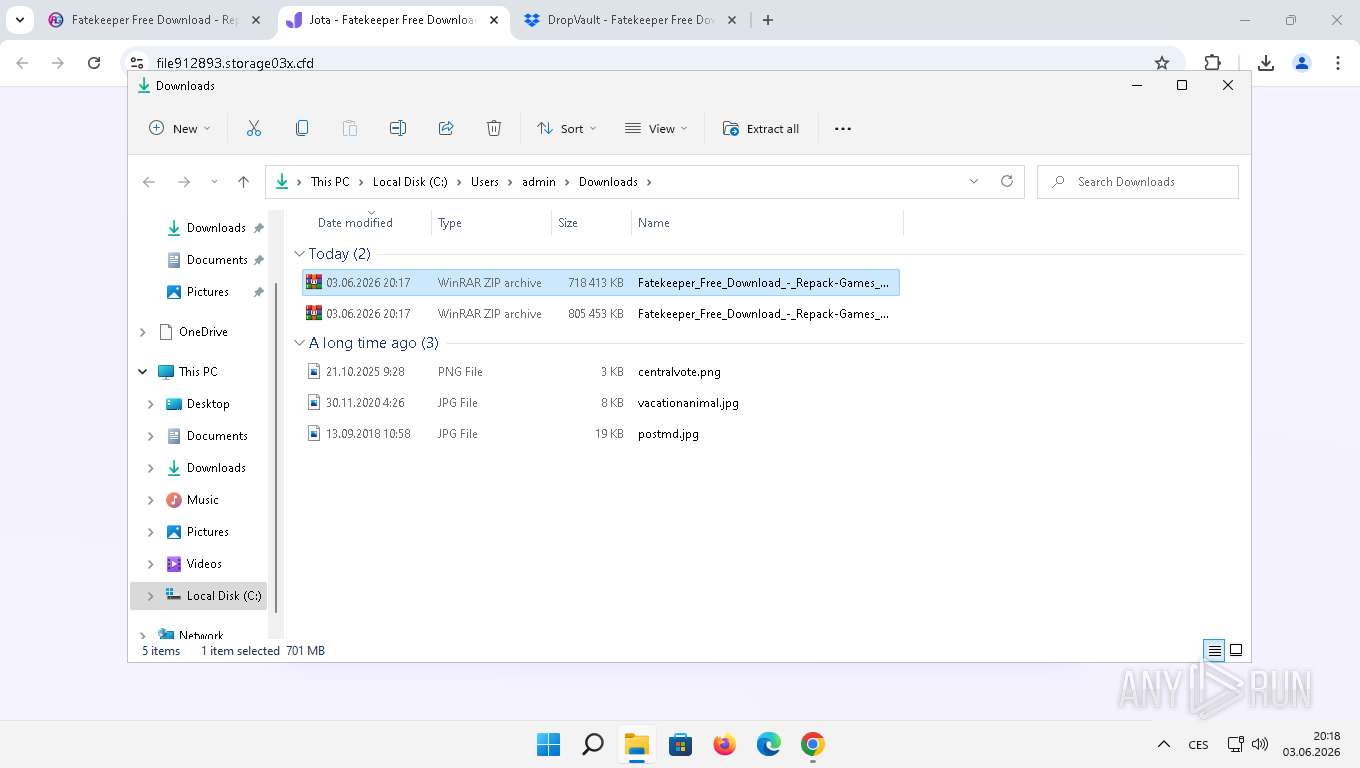Viewport: 1360px width, 768px height.
Task: Open Firefox from taskbar
Action: click(x=725, y=744)
